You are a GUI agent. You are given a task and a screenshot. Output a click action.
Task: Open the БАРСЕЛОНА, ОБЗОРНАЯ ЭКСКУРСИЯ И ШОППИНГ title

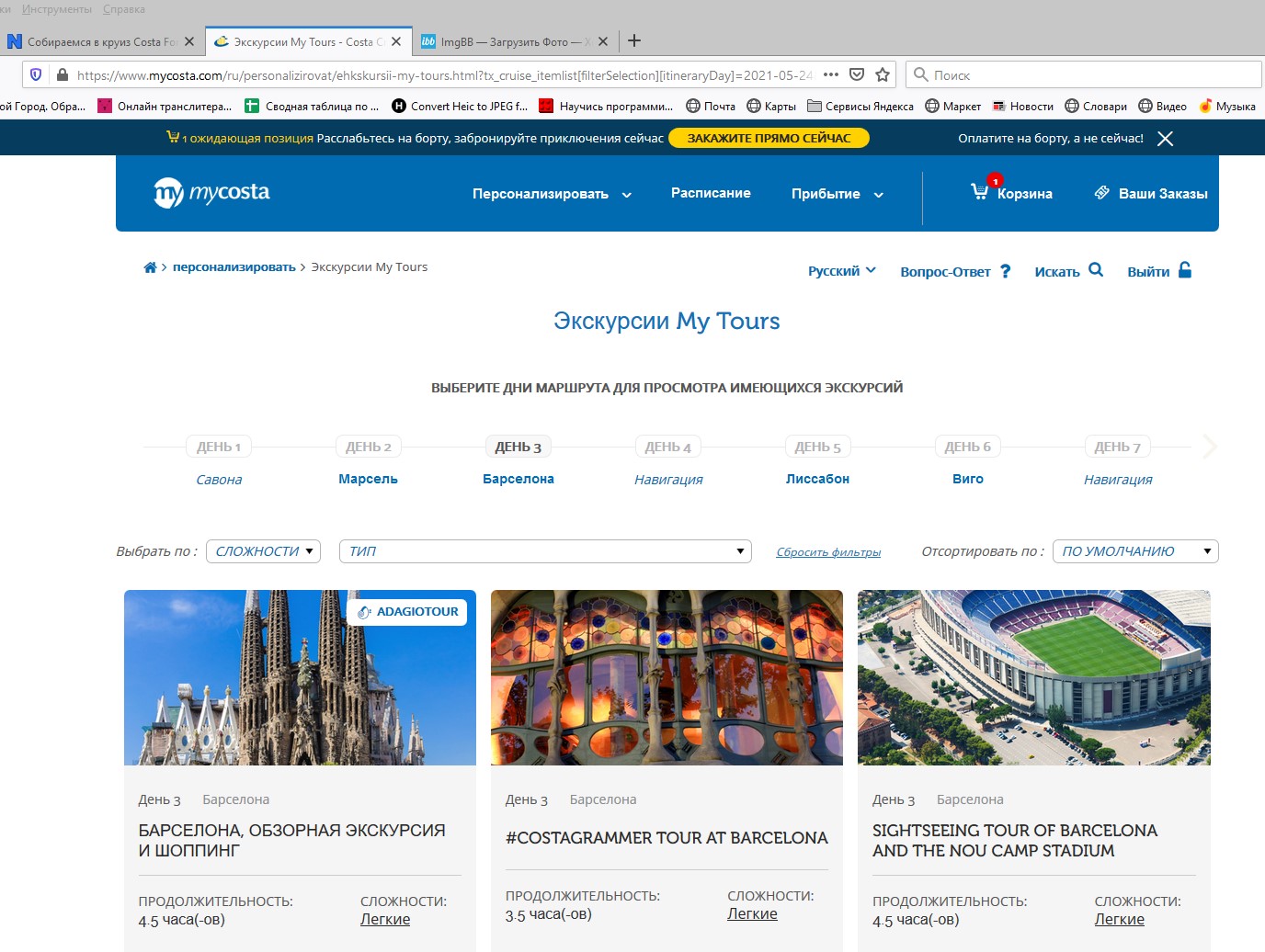click(292, 841)
